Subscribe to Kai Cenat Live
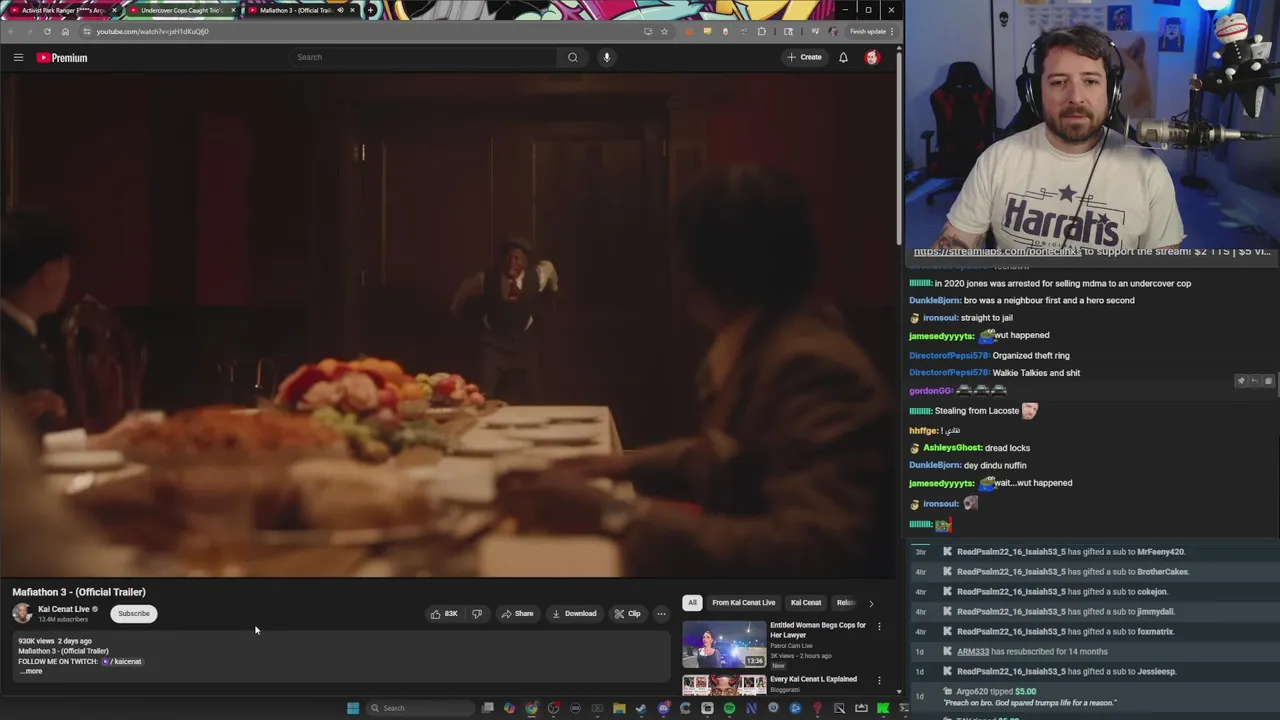This screenshot has width=1280, height=720. click(x=133, y=614)
